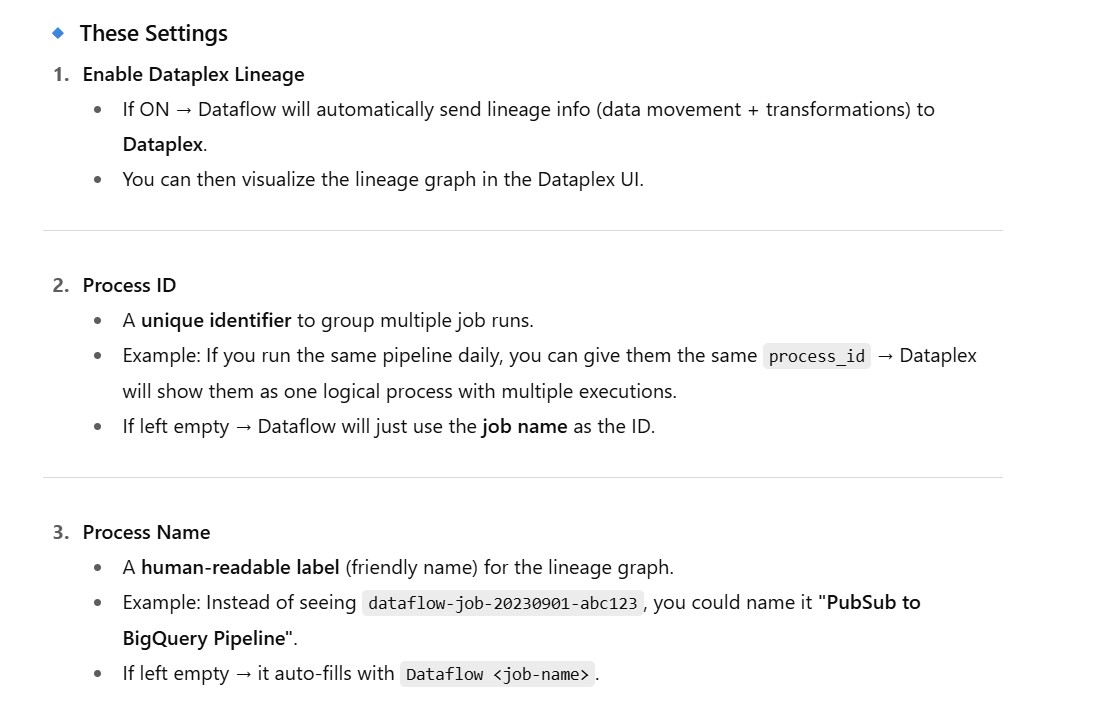1104x719 pixels.
Task: Click the "Dataflow <job-name>" code snippet
Action: click(497, 674)
